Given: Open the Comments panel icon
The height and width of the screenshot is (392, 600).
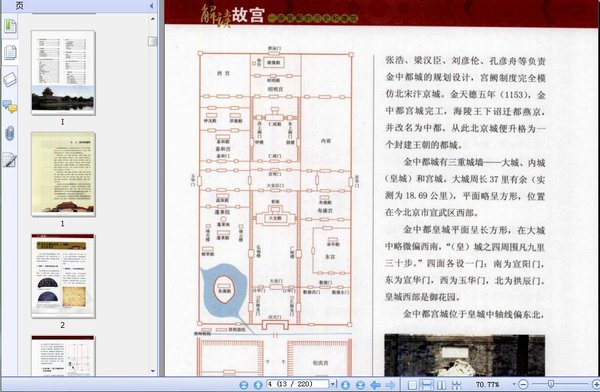Looking at the screenshot, I should (x=10, y=107).
